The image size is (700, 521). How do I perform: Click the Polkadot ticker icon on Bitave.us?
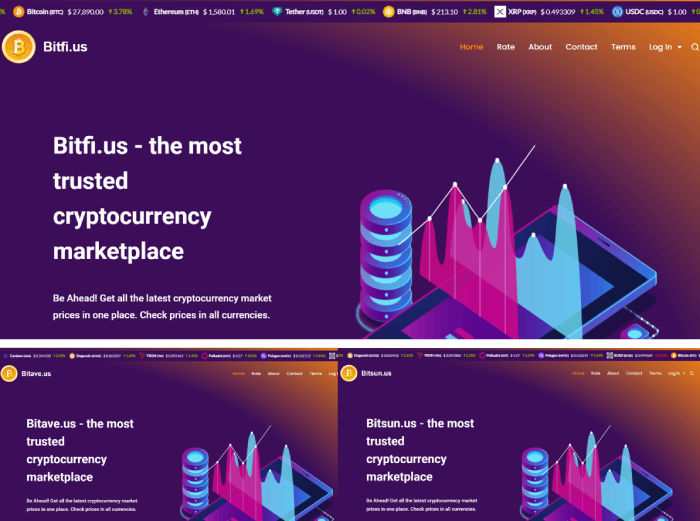coord(205,356)
